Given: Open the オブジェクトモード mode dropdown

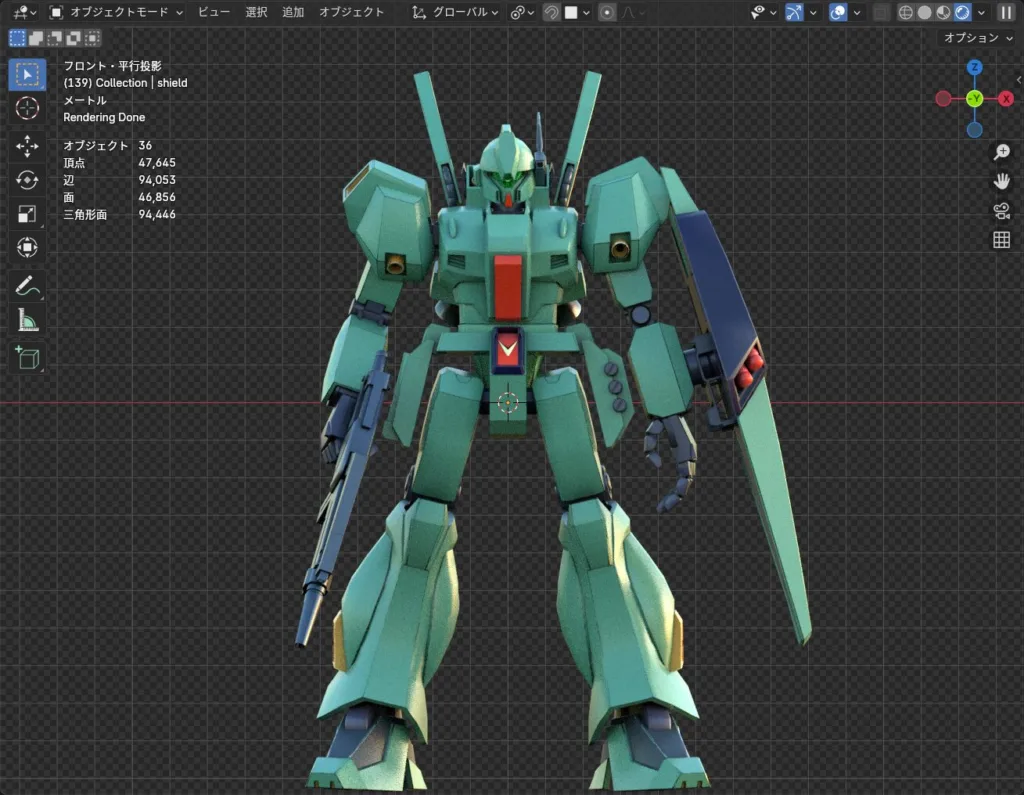Looking at the screenshot, I should click(x=117, y=12).
